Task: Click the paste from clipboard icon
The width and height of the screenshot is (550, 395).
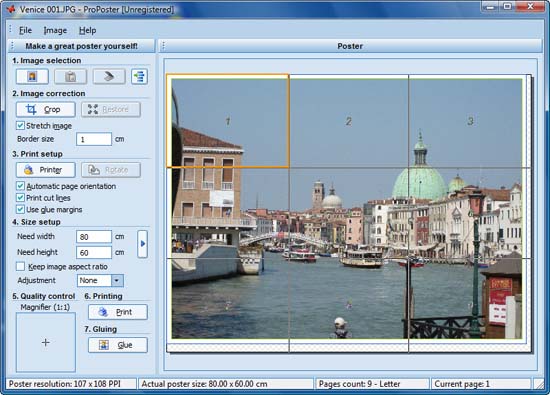Action: coord(71,76)
